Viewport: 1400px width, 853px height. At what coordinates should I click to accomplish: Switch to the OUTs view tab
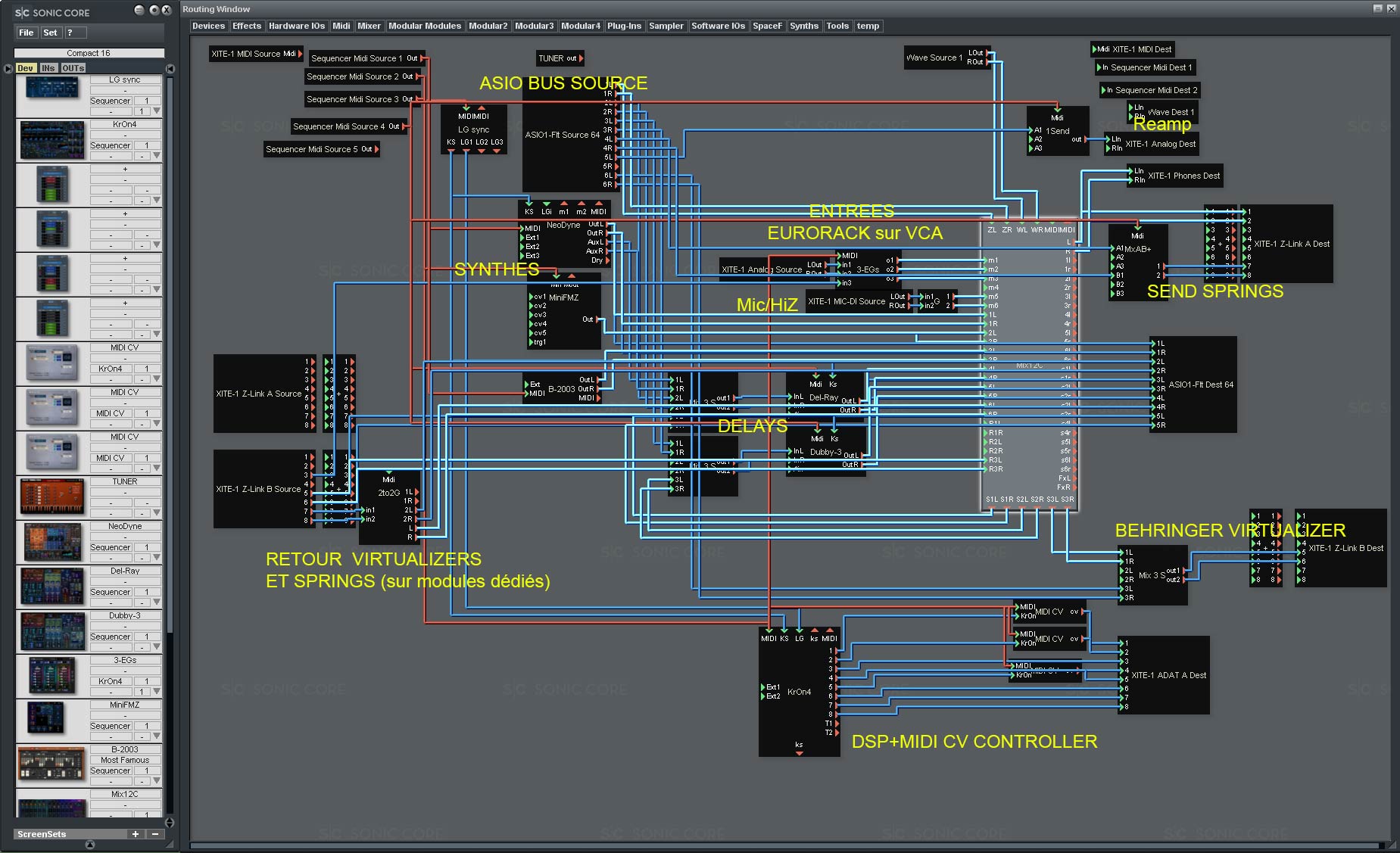click(x=73, y=68)
